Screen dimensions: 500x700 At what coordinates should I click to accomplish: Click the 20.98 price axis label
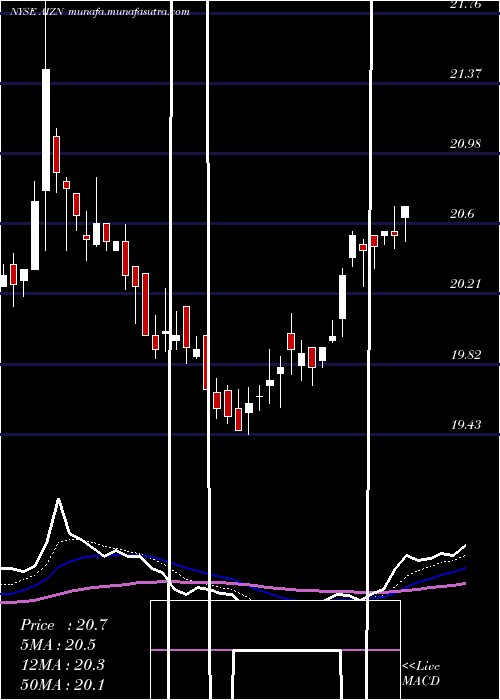coord(466,144)
